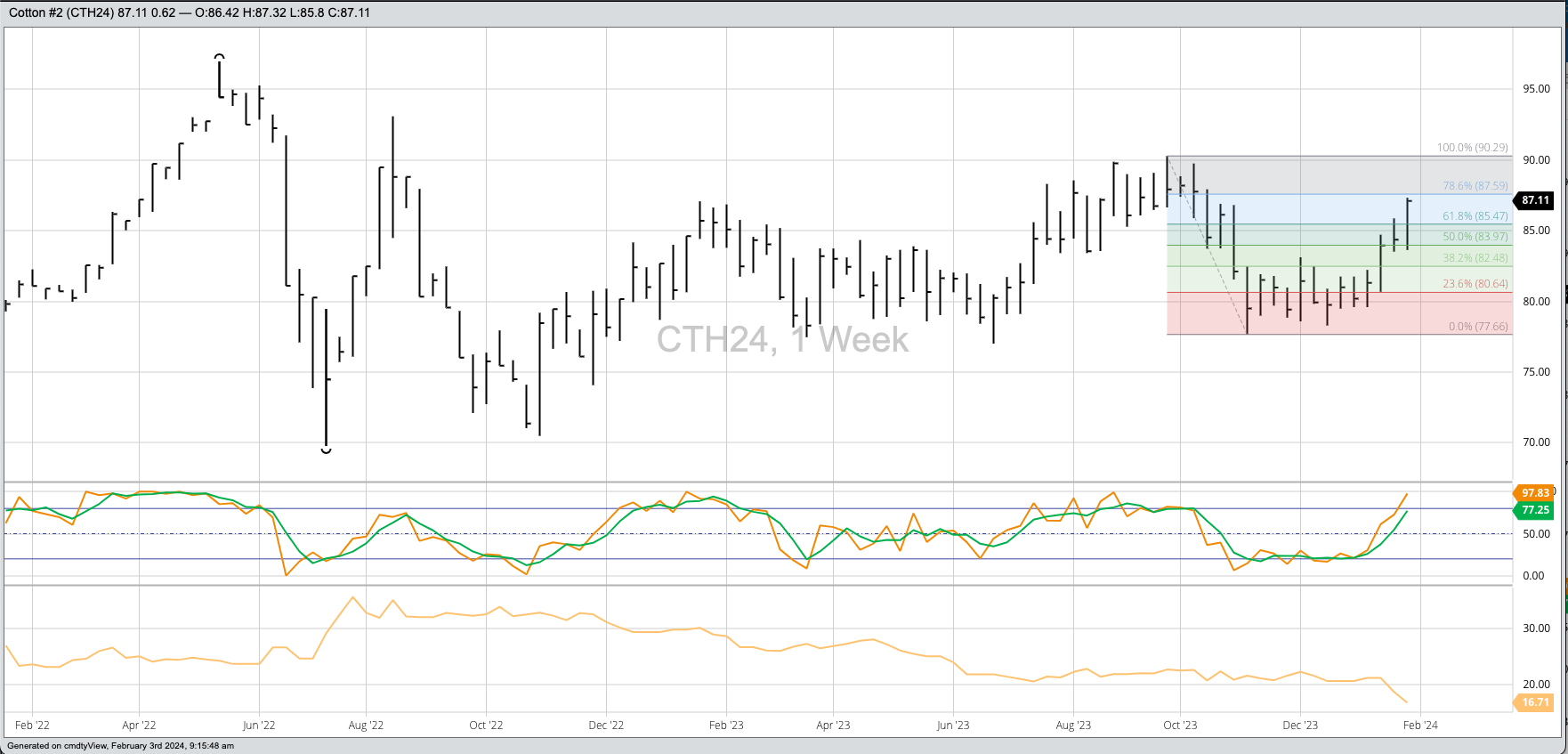Screen dimensions: 1568x754
Task: Click the 61.8% (85.47) retracement label
Action: pos(1475,216)
